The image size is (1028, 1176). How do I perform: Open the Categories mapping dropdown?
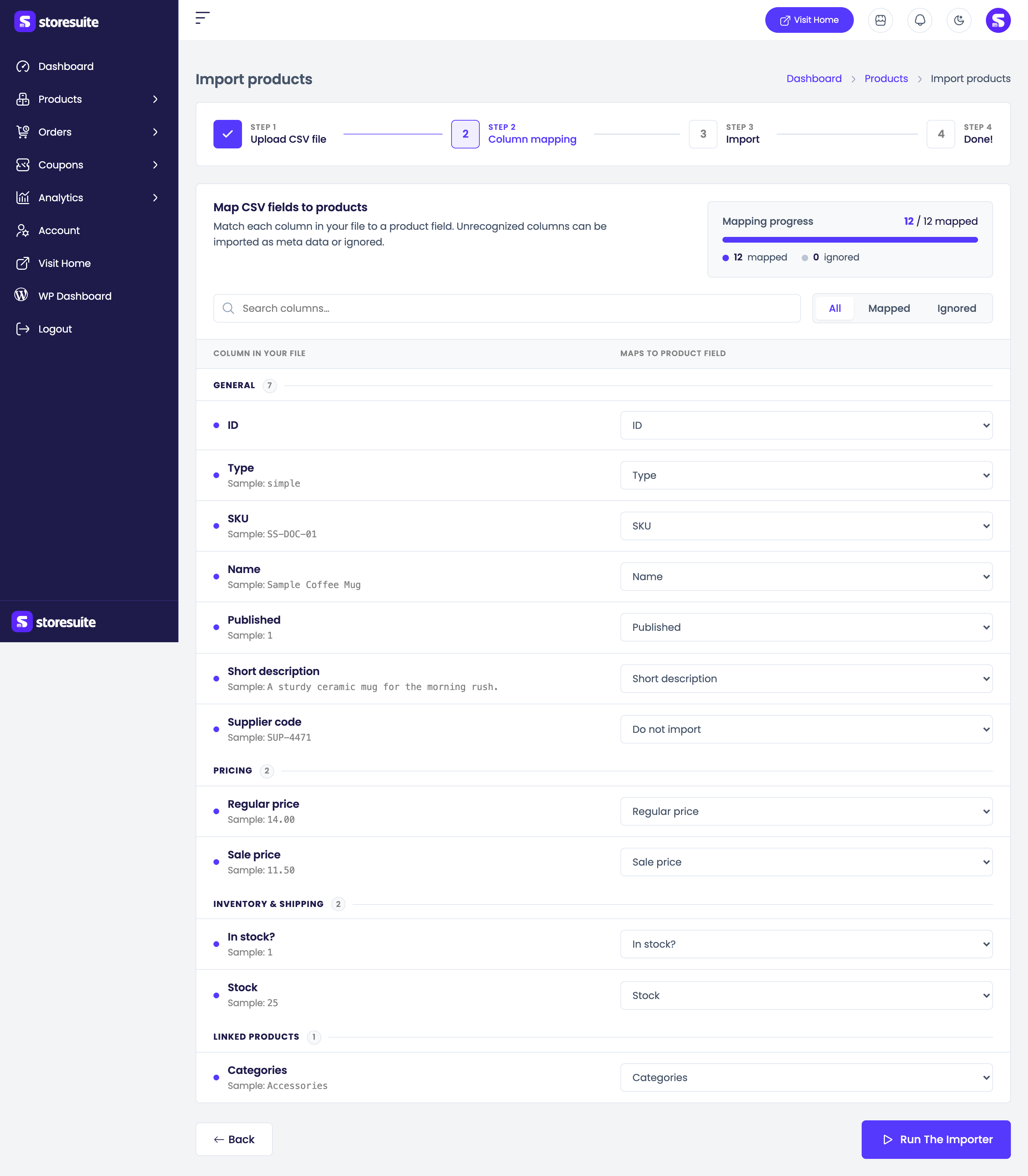tap(806, 1078)
